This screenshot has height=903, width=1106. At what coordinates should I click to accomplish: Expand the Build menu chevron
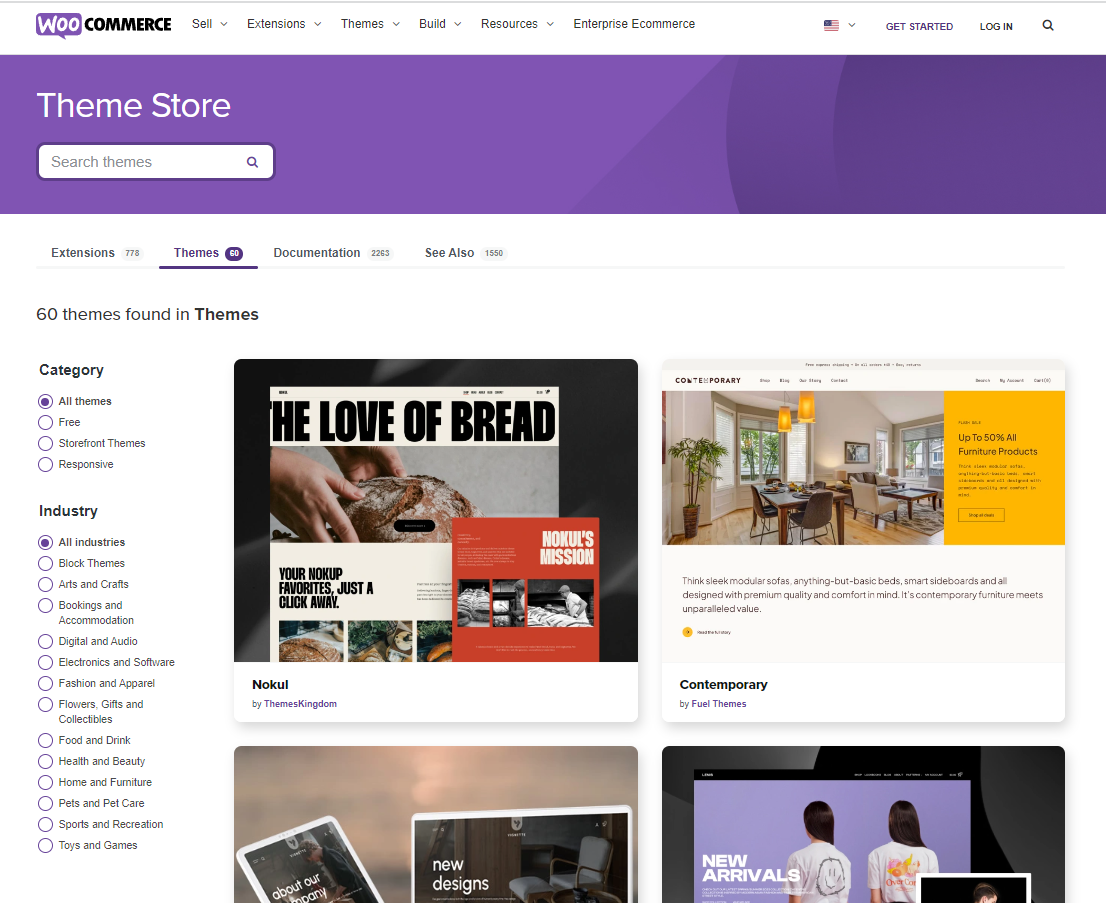[458, 24]
